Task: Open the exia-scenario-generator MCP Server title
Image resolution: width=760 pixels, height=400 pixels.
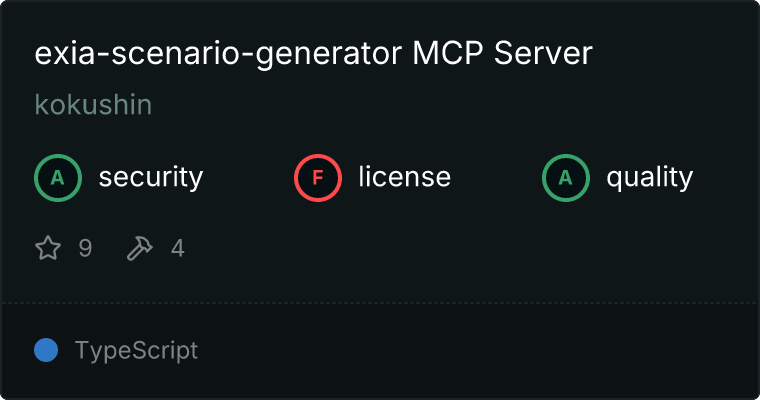Action: (x=314, y=53)
